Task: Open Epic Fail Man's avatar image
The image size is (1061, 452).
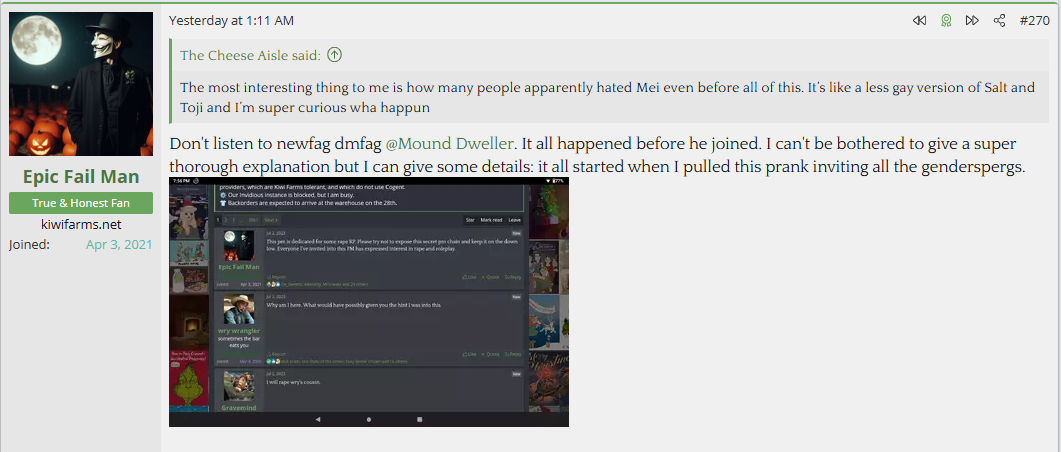Action: tap(81, 84)
